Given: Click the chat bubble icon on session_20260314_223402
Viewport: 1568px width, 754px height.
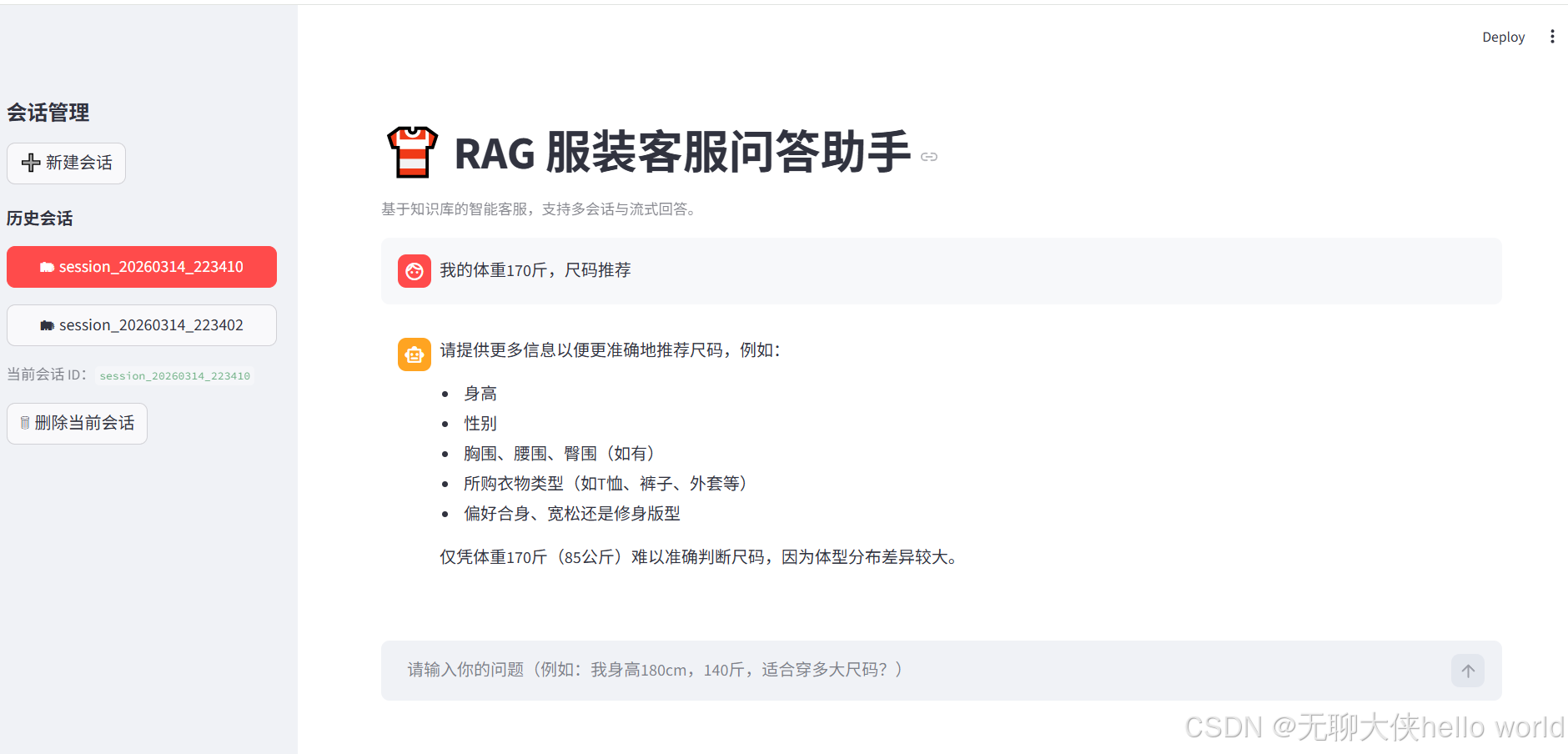Looking at the screenshot, I should coord(48,324).
